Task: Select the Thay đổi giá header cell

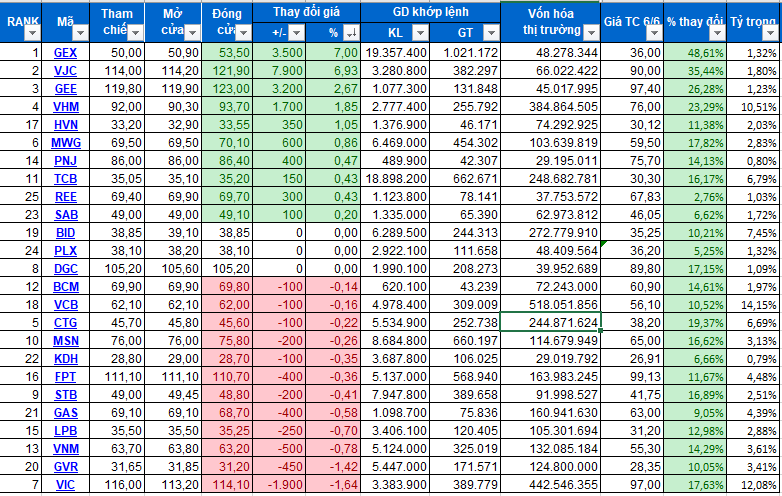Action: pos(306,12)
